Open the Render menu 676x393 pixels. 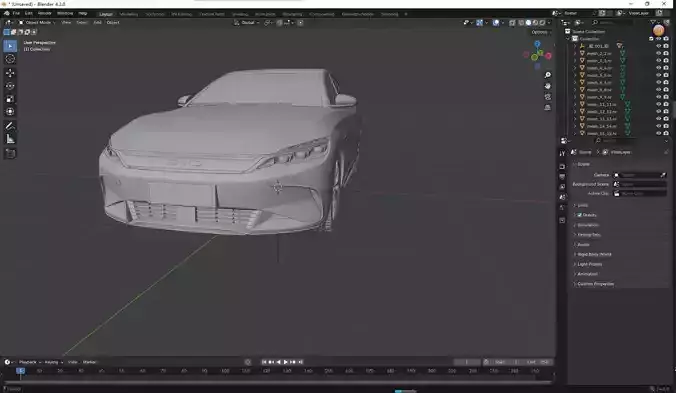tap(44, 13)
